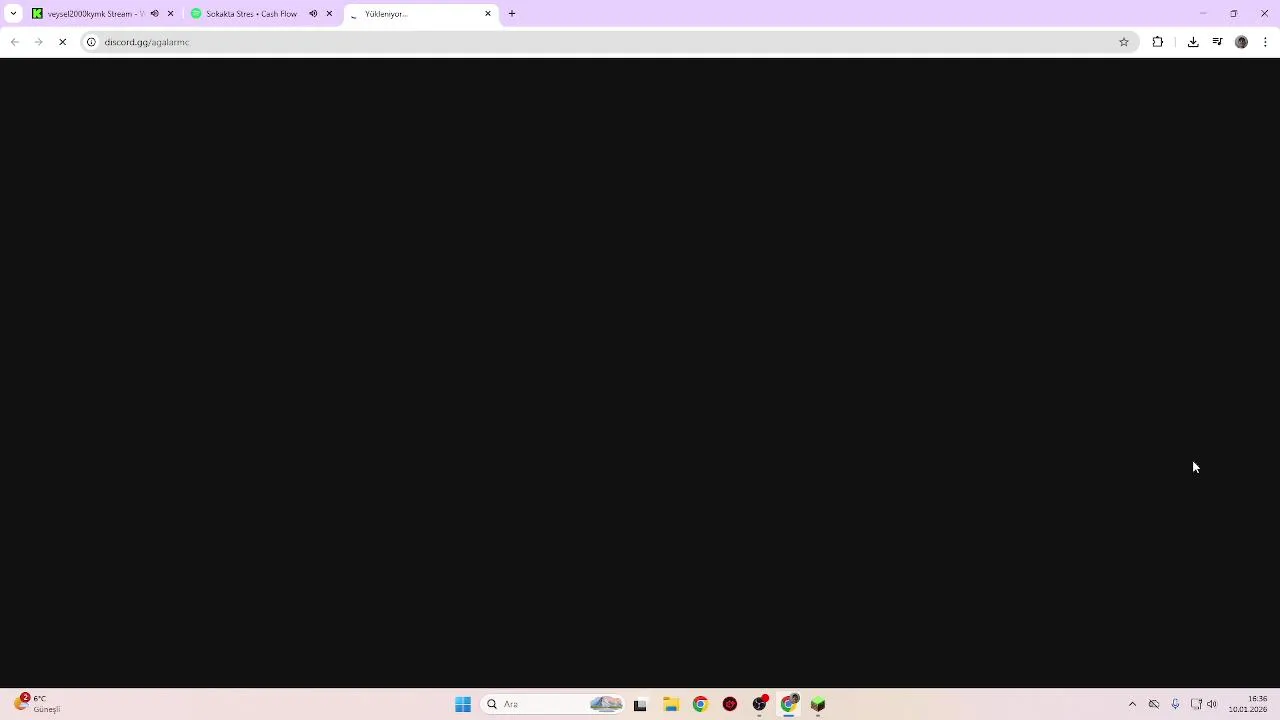Open the tab search dropdown
Viewport: 1280px width, 720px height.
coord(13,14)
